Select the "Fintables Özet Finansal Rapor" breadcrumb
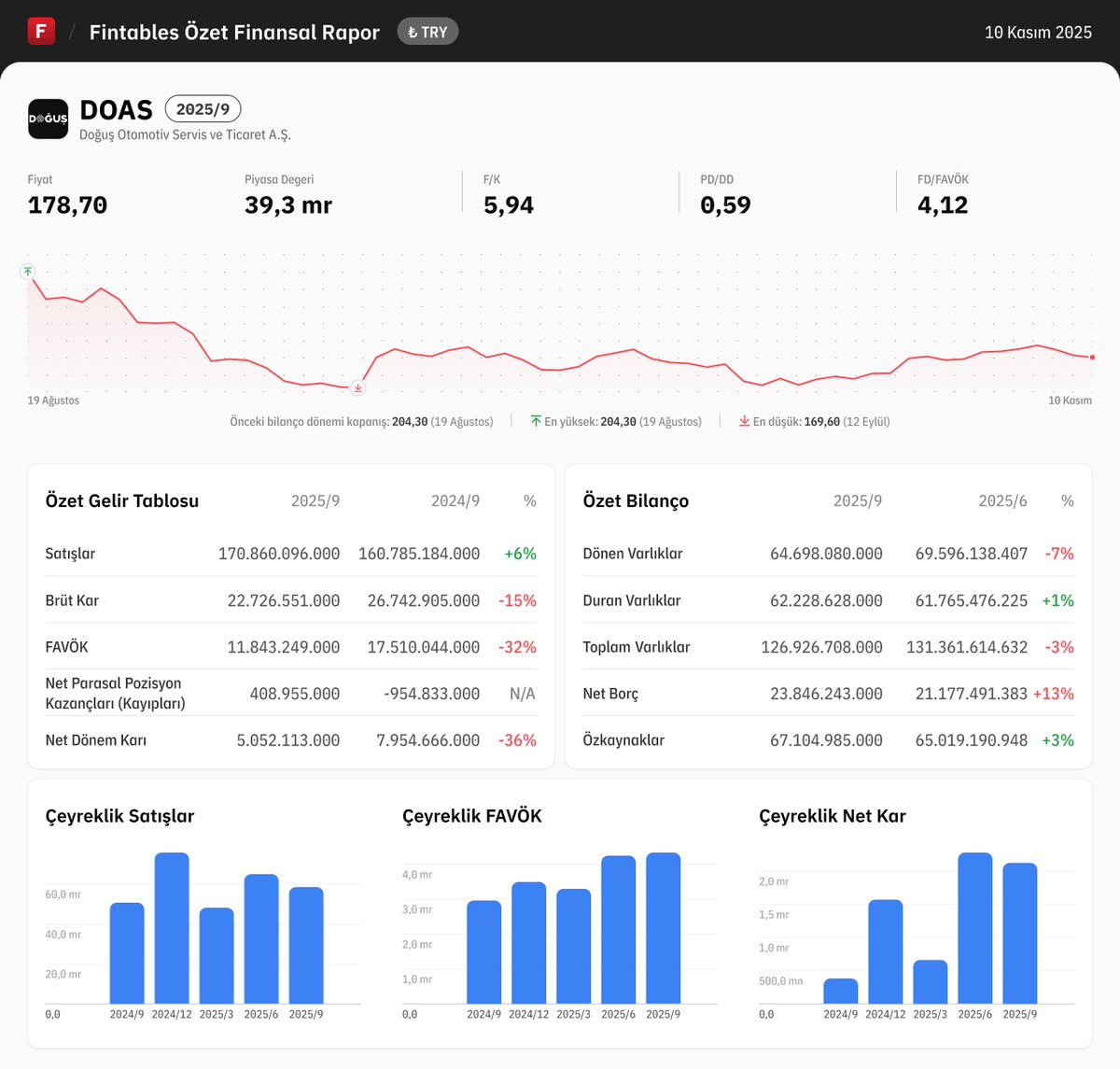The width and height of the screenshot is (1120, 1069). (233, 32)
